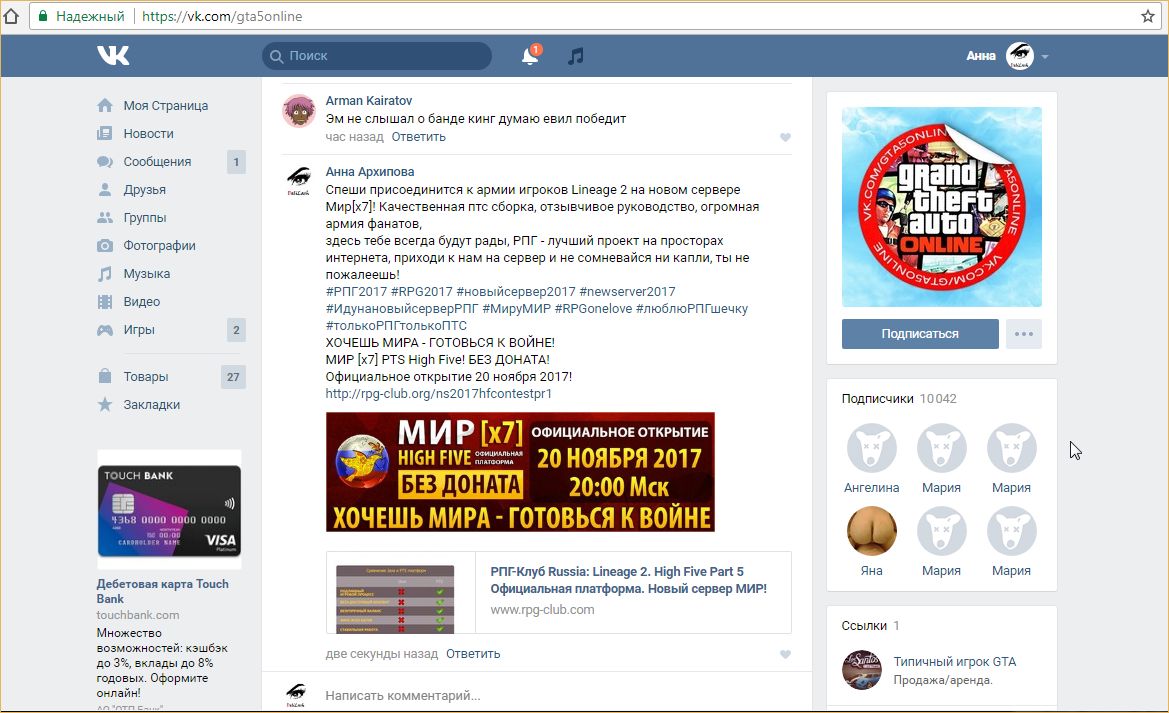This screenshot has height=713, width=1169.
Task: Open Arman Kairatov's profile name link
Action: [368, 101]
